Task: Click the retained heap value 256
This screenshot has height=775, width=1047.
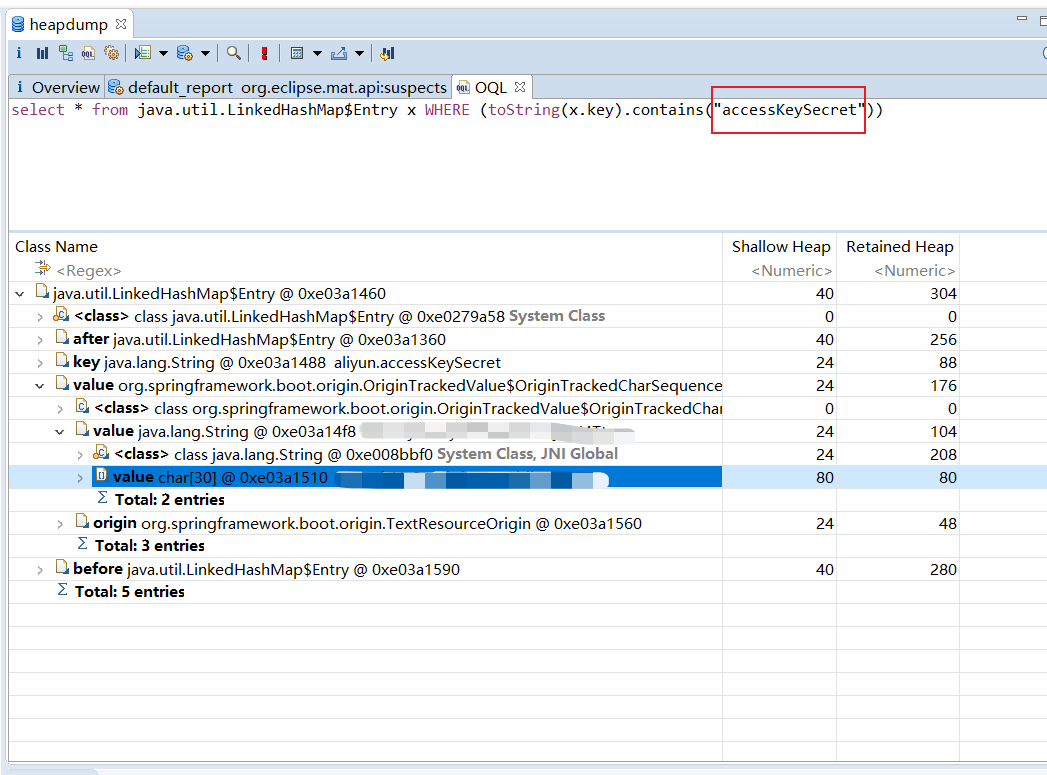Action: pyautogui.click(x=943, y=340)
